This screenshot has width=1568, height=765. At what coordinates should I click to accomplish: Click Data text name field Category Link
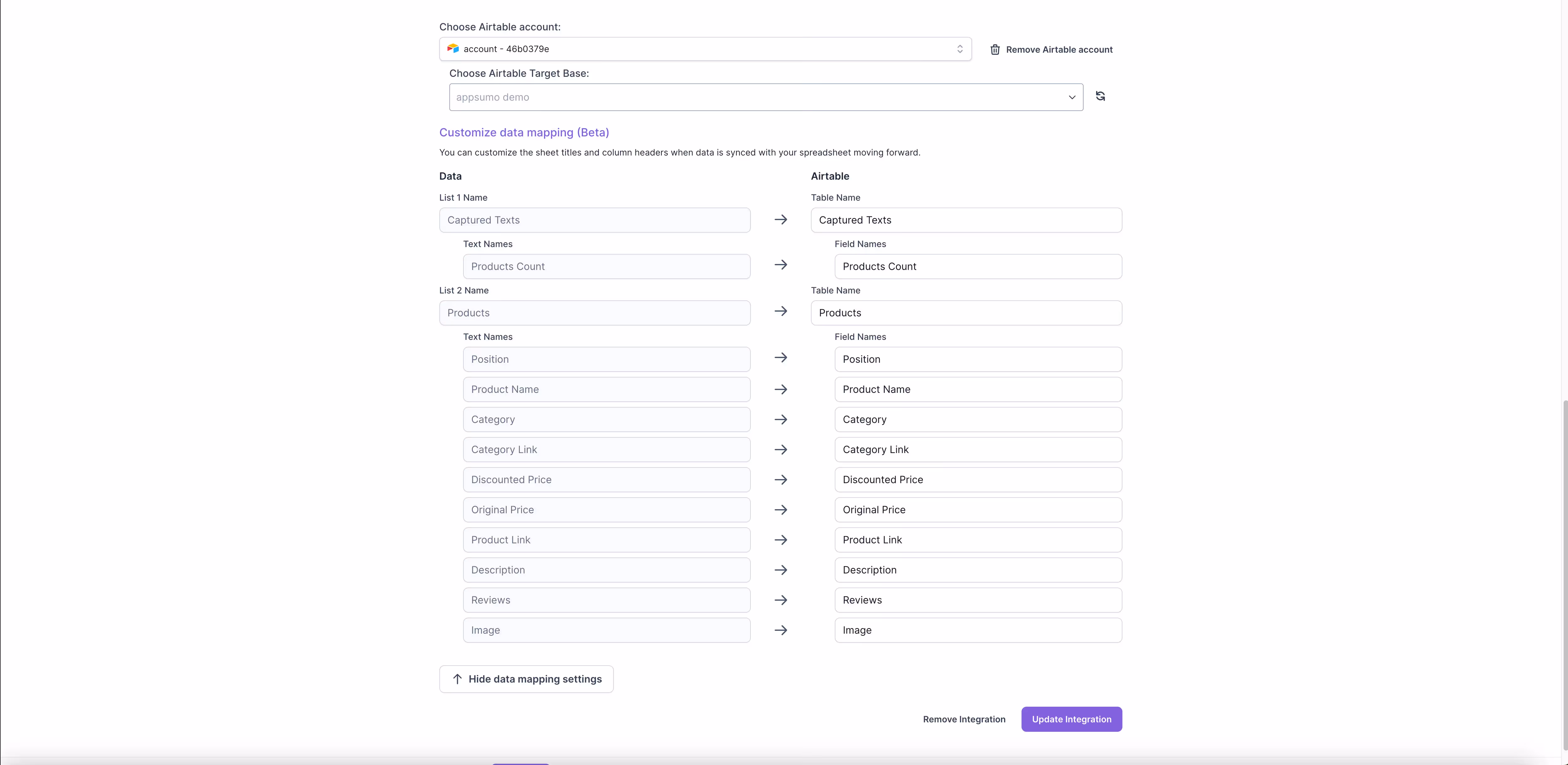pyautogui.click(x=606, y=450)
